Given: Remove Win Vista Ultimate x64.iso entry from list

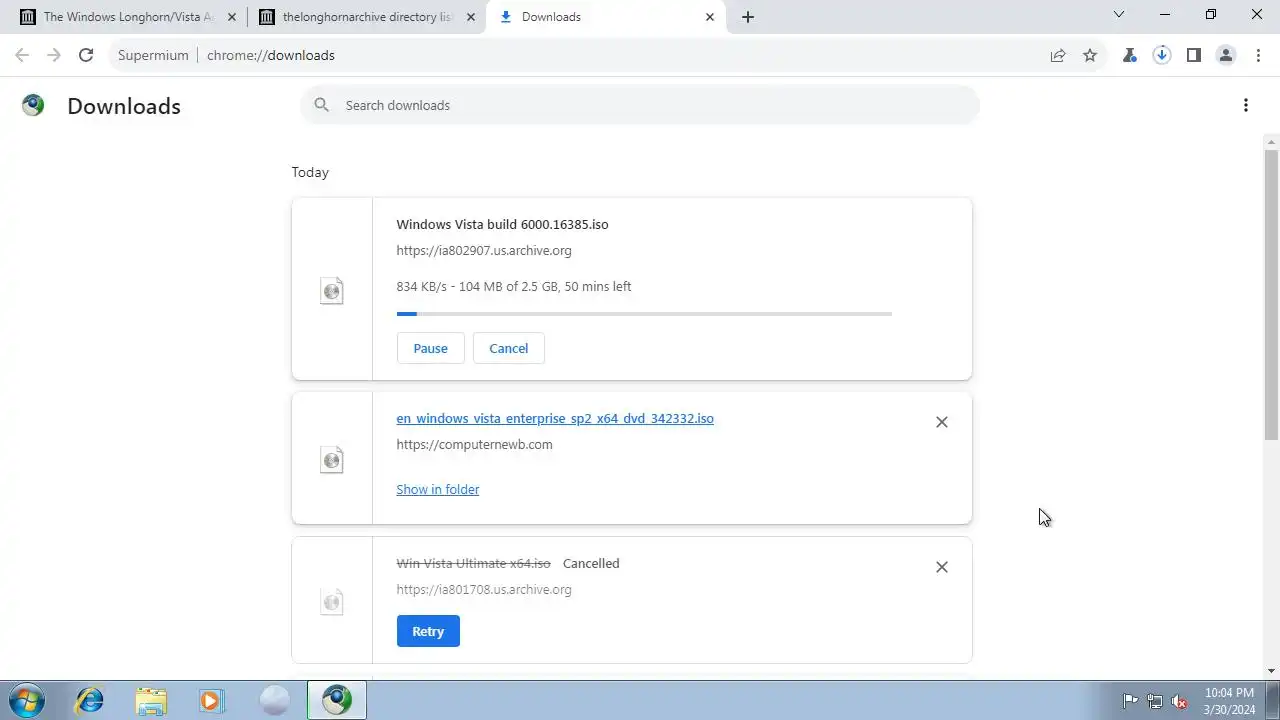Looking at the screenshot, I should point(941,567).
